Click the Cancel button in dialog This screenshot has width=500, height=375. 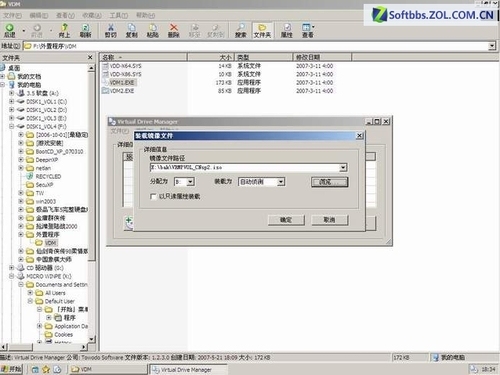tap(329, 220)
